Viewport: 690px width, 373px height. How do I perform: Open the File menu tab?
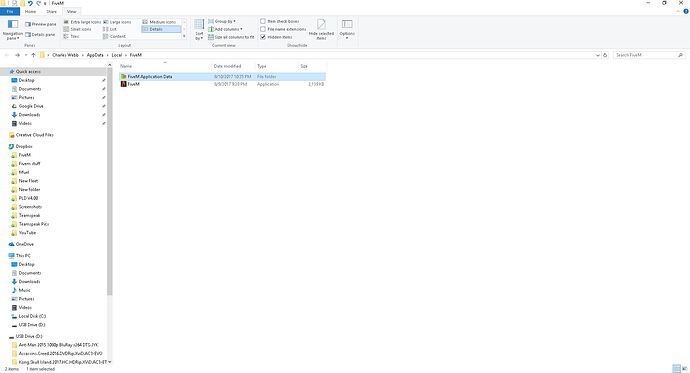[x=10, y=11]
